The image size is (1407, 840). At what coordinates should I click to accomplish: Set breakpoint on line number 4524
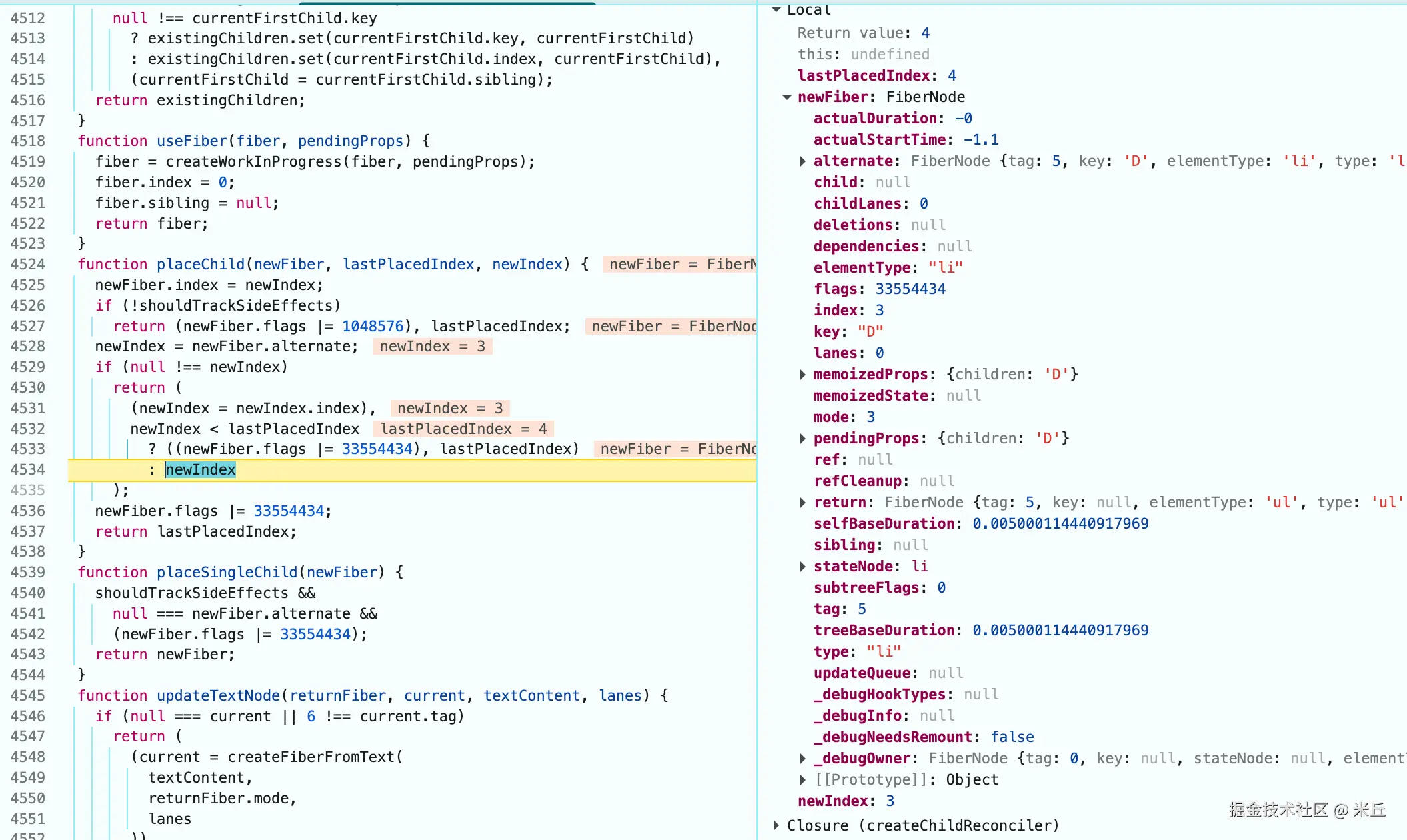(27, 265)
